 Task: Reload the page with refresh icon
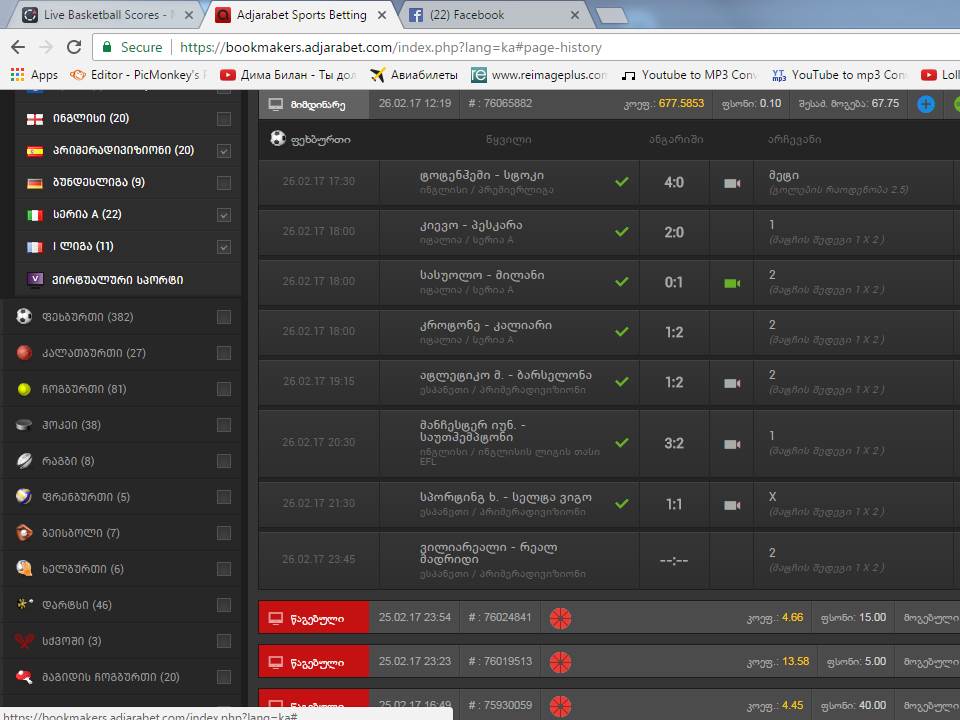(74, 47)
